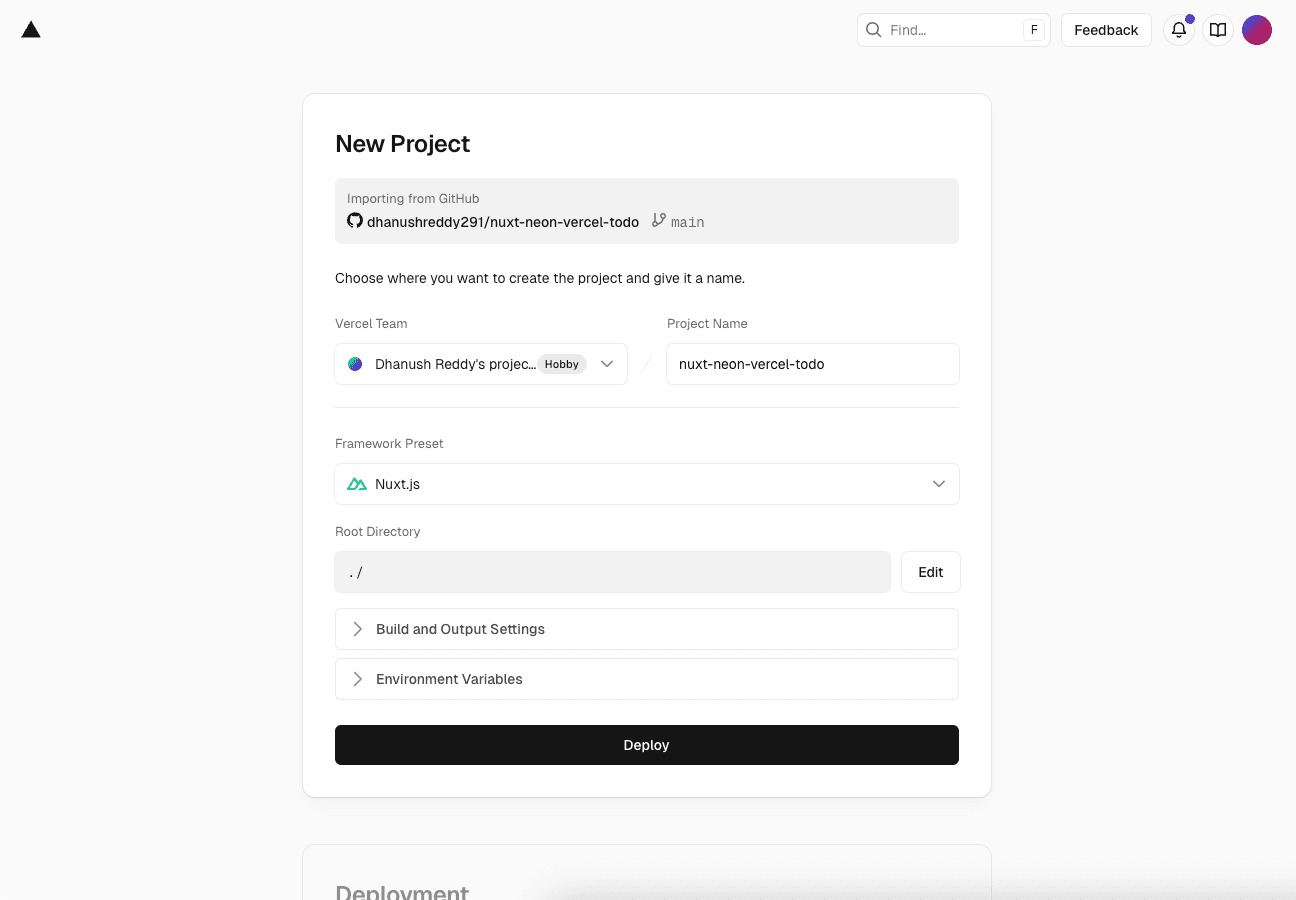Click Edit next to Root Directory
Screen dimensions: 1296x900
[x=930, y=571]
